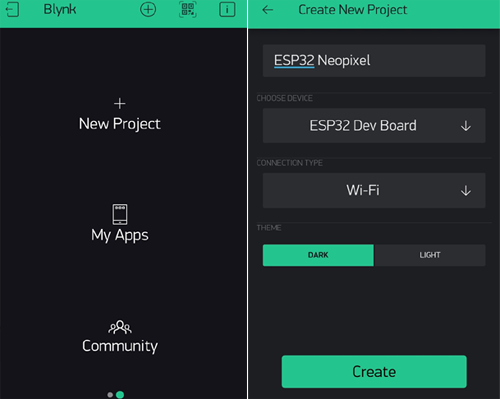Tap the down arrow beside Wi-Fi

coord(466,191)
